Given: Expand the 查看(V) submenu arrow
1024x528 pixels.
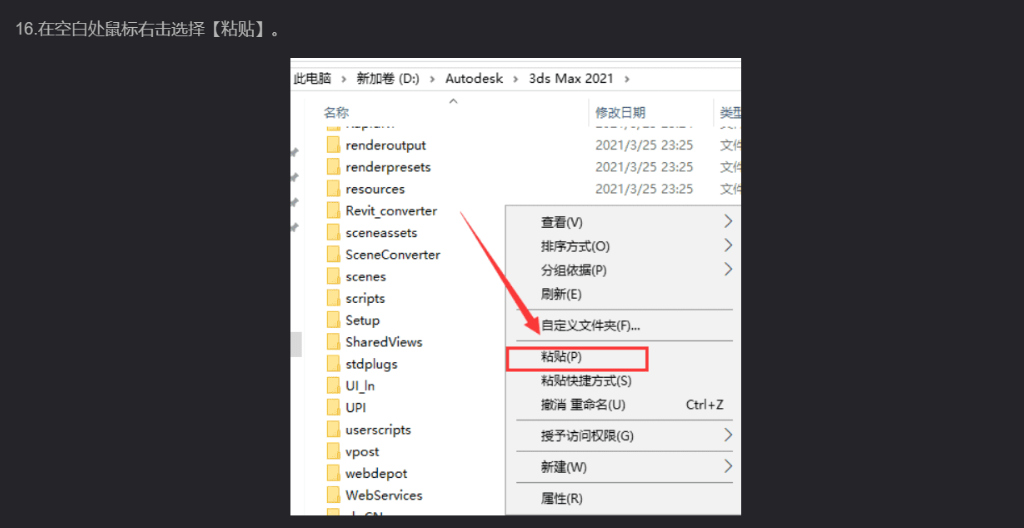Looking at the screenshot, I should (728, 221).
